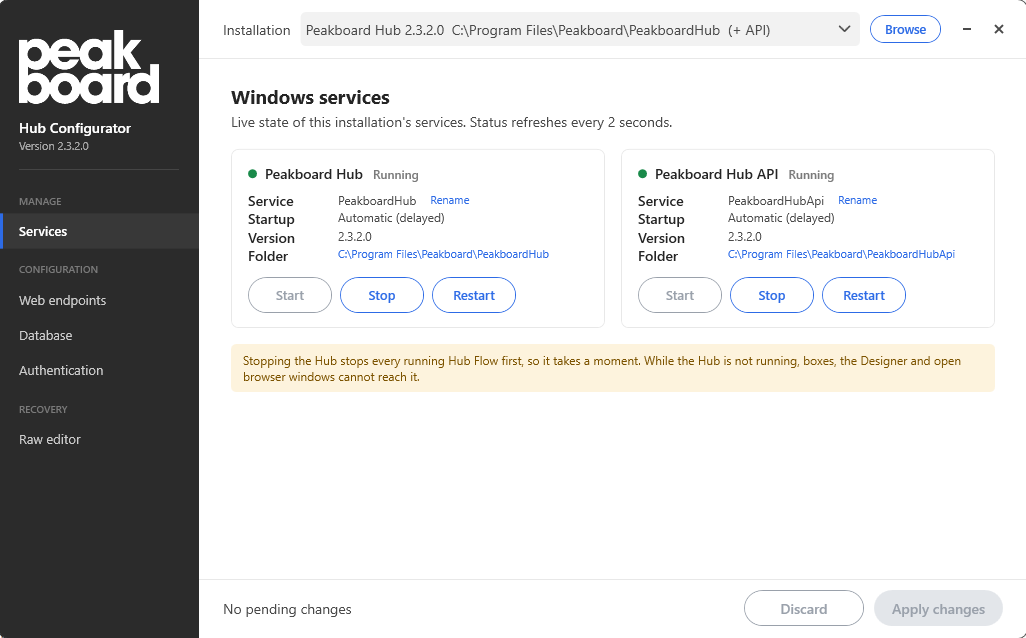The width and height of the screenshot is (1026, 638).
Task: Open the Raw editor page
Action: (99, 440)
